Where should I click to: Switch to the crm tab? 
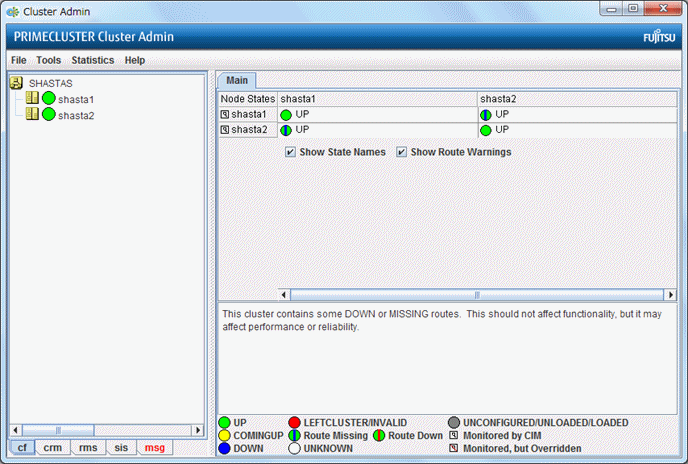coord(52,448)
